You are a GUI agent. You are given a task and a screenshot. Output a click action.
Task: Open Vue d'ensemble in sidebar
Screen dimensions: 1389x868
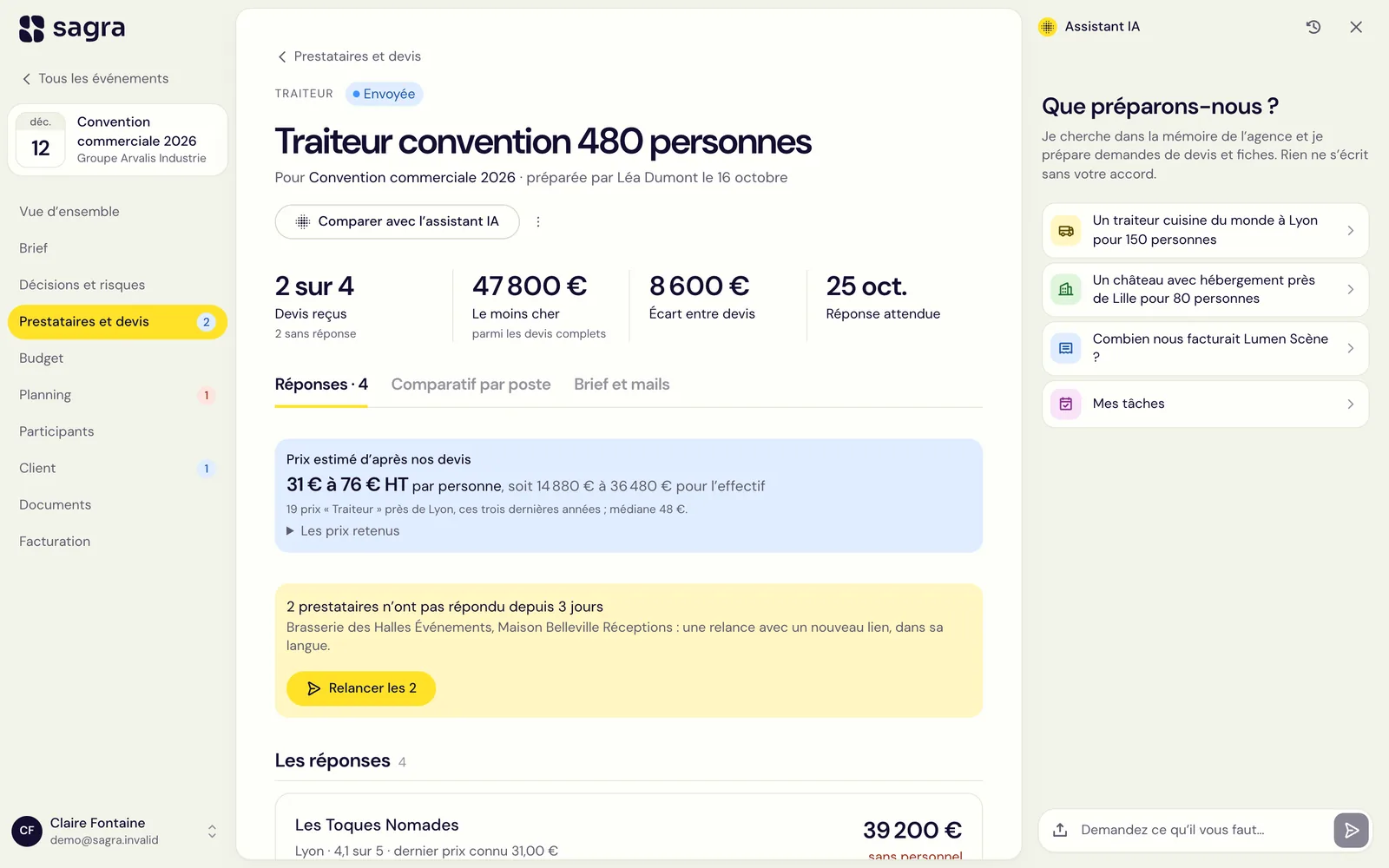[x=117, y=212]
